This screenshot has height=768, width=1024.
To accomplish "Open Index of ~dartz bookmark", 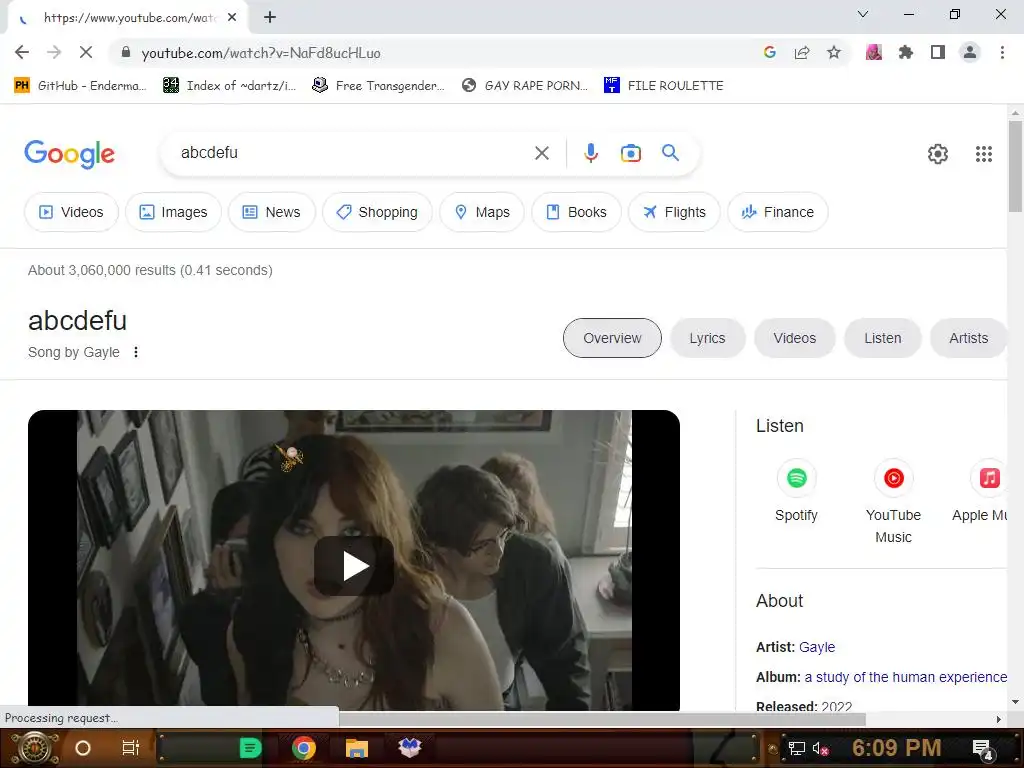I will click(230, 86).
